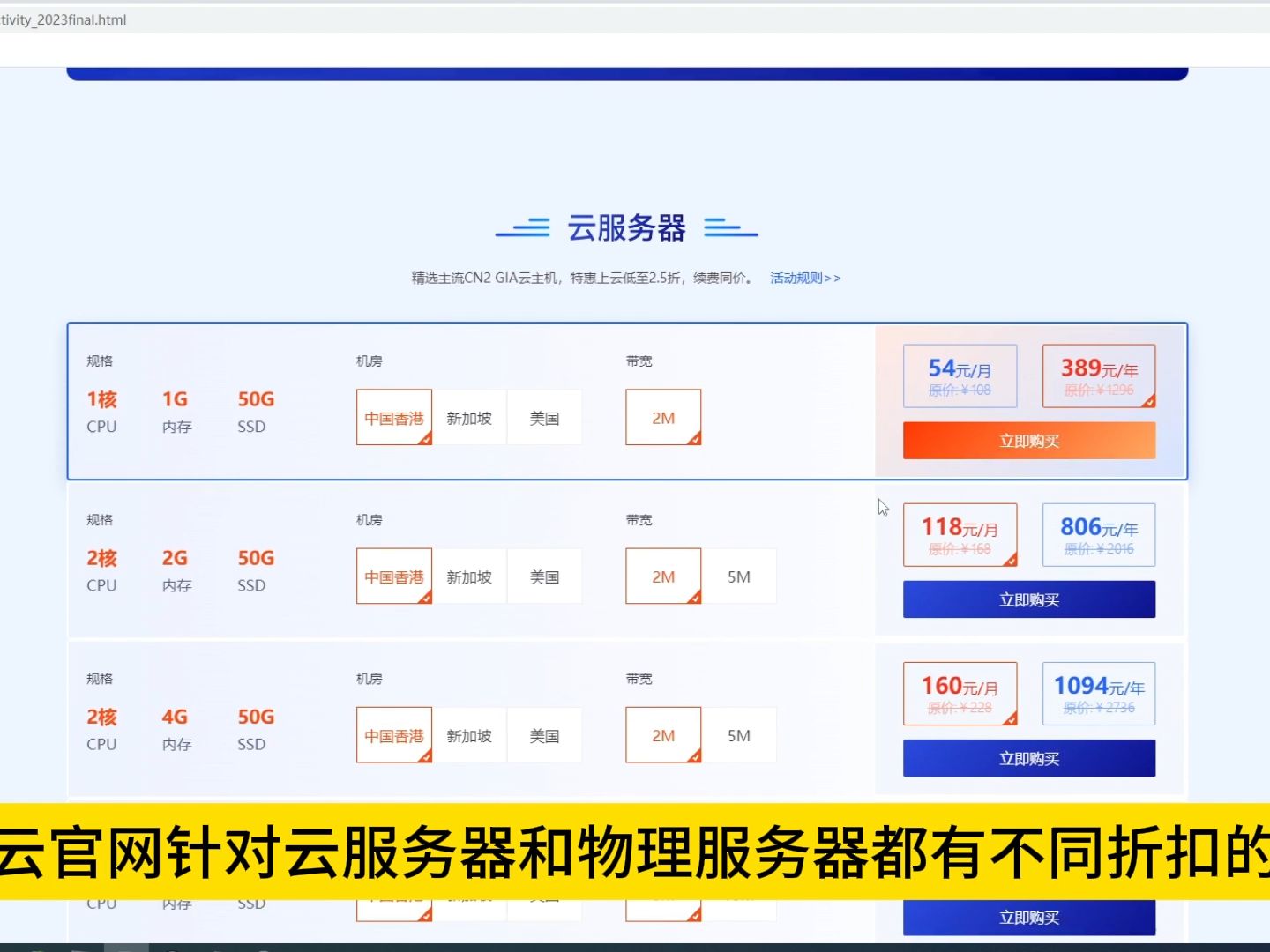Select 美国 datacenter in 2核 4G row
This screenshot has width=1270, height=952.
pyautogui.click(x=544, y=735)
